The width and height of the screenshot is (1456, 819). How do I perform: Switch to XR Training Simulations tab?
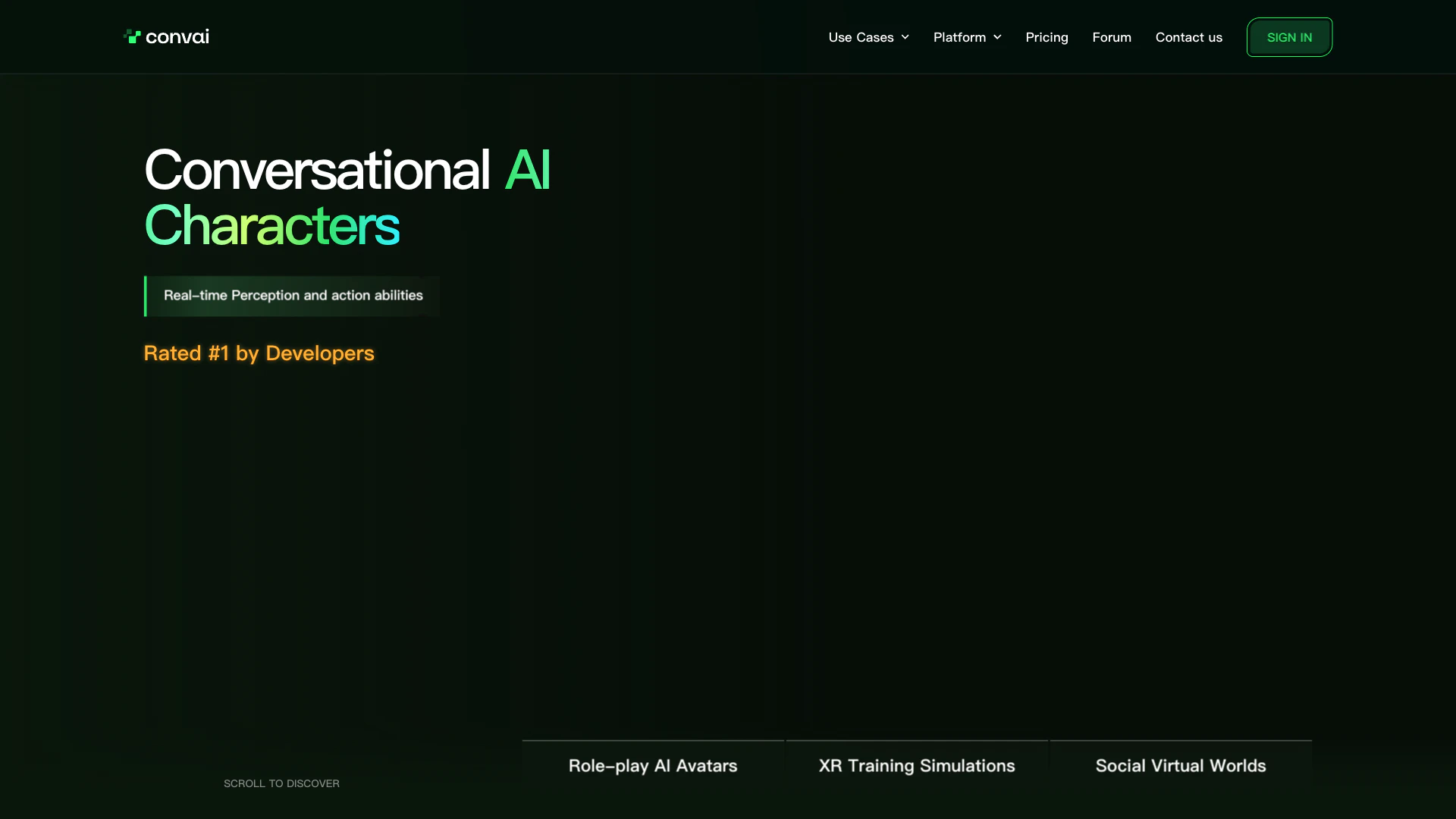click(x=917, y=766)
